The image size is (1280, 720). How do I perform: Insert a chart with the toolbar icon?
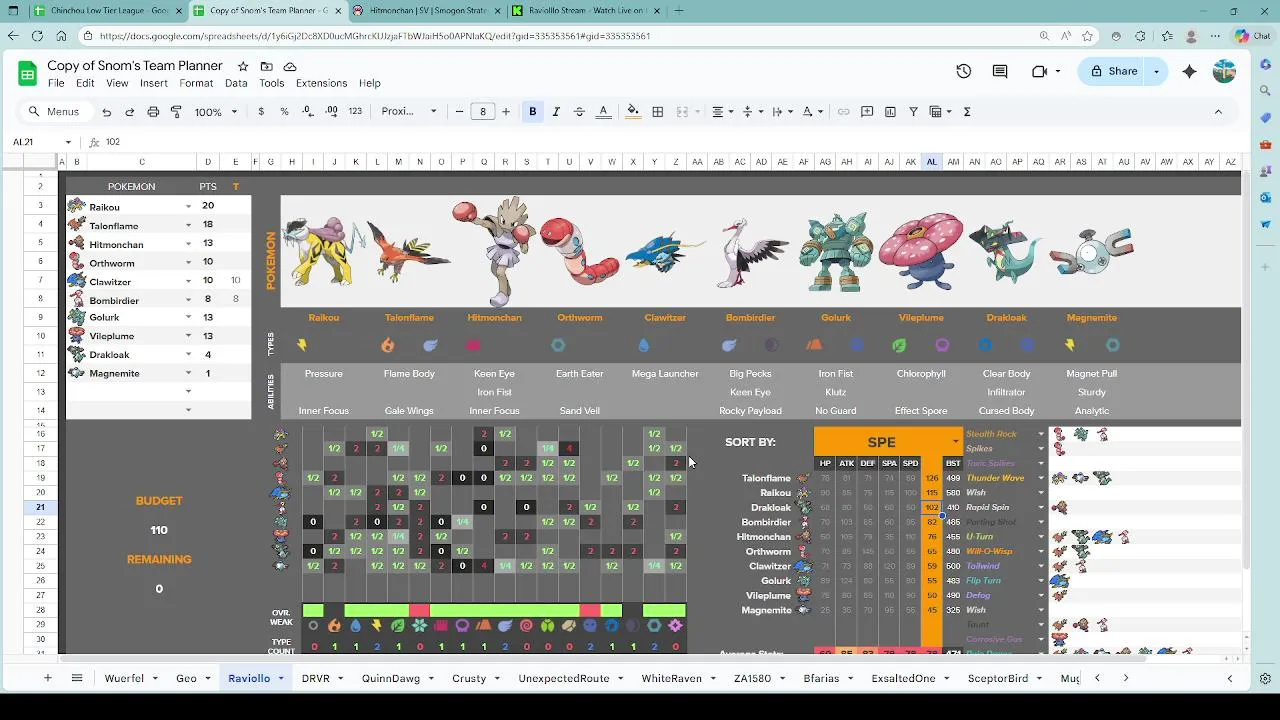(x=890, y=112)
